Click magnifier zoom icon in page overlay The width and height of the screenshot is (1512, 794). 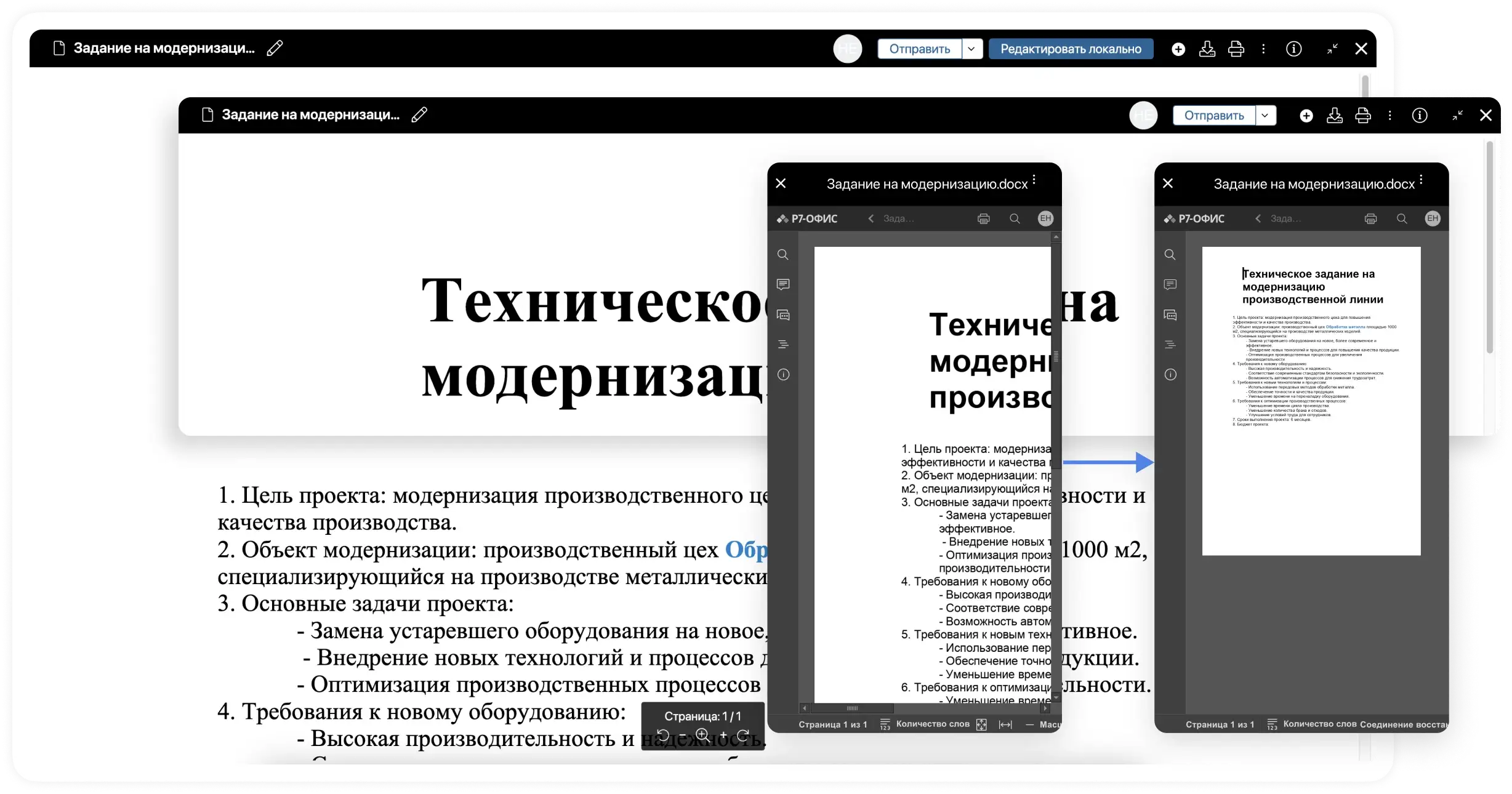[x=702, y=734]
